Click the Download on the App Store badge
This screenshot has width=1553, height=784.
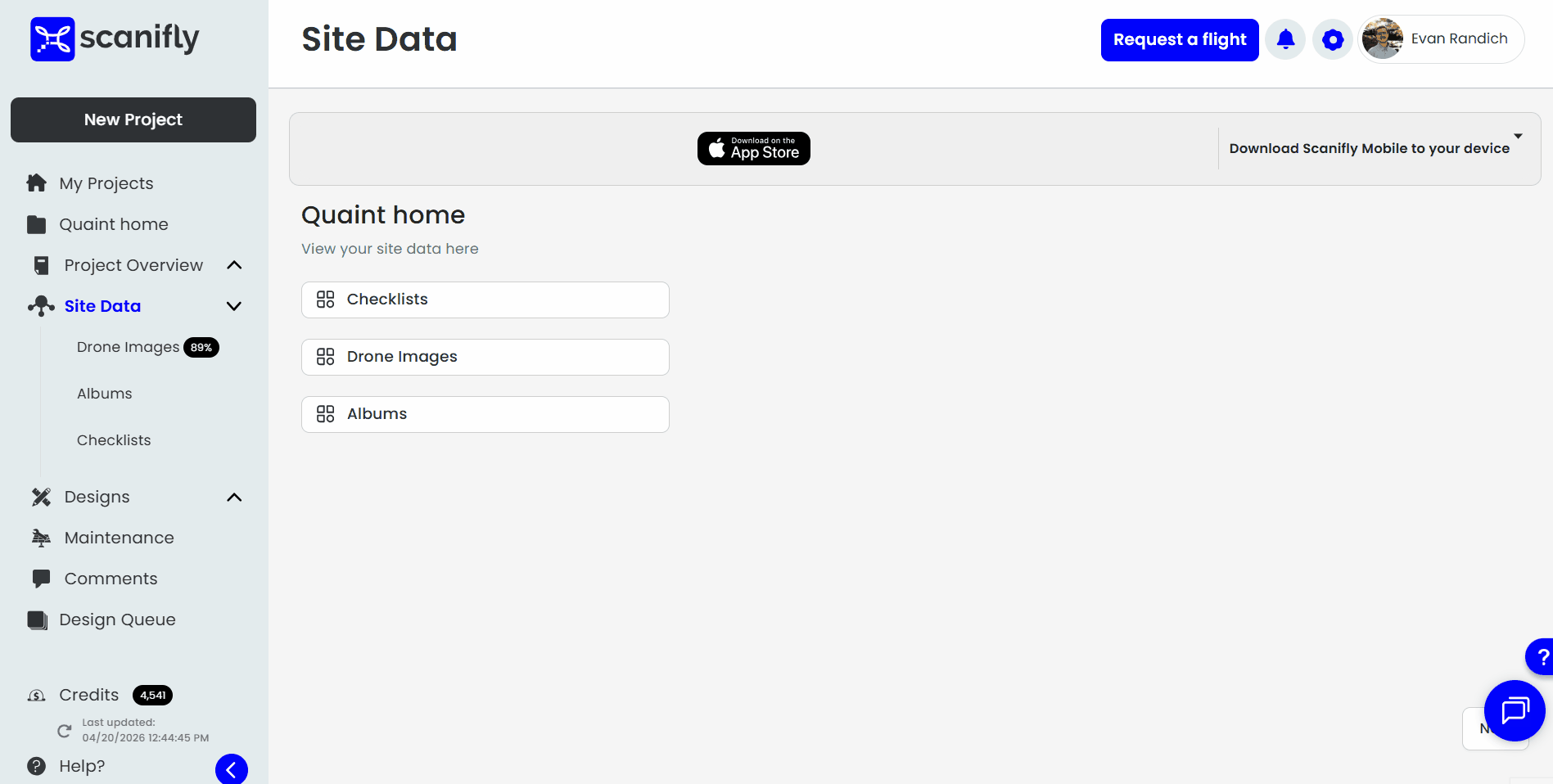tap(753, 149)
